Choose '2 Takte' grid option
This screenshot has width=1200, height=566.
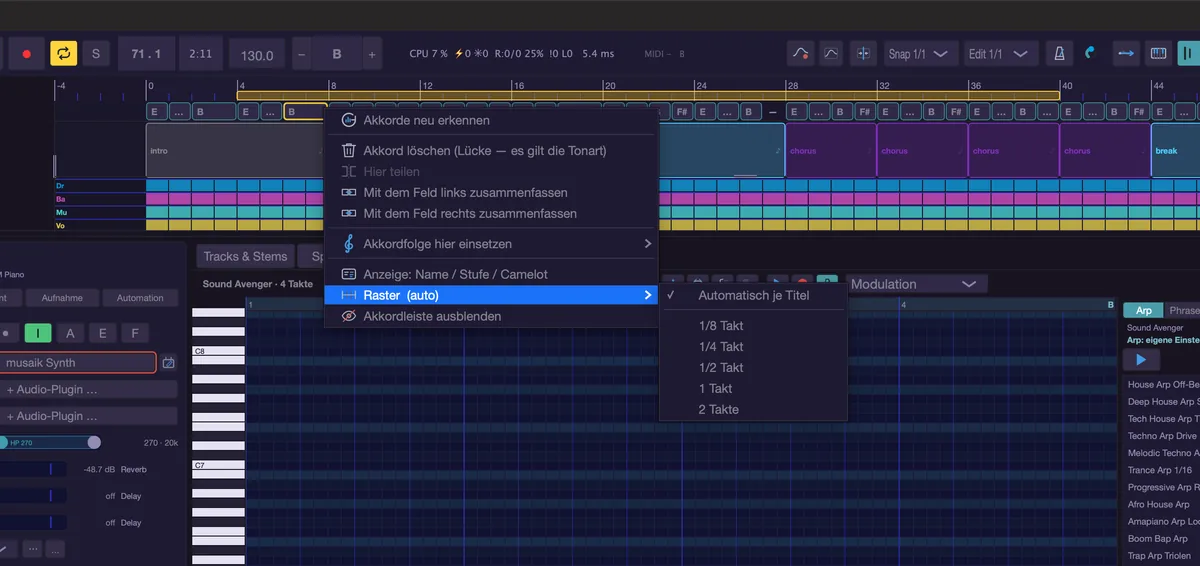[753, 409]
